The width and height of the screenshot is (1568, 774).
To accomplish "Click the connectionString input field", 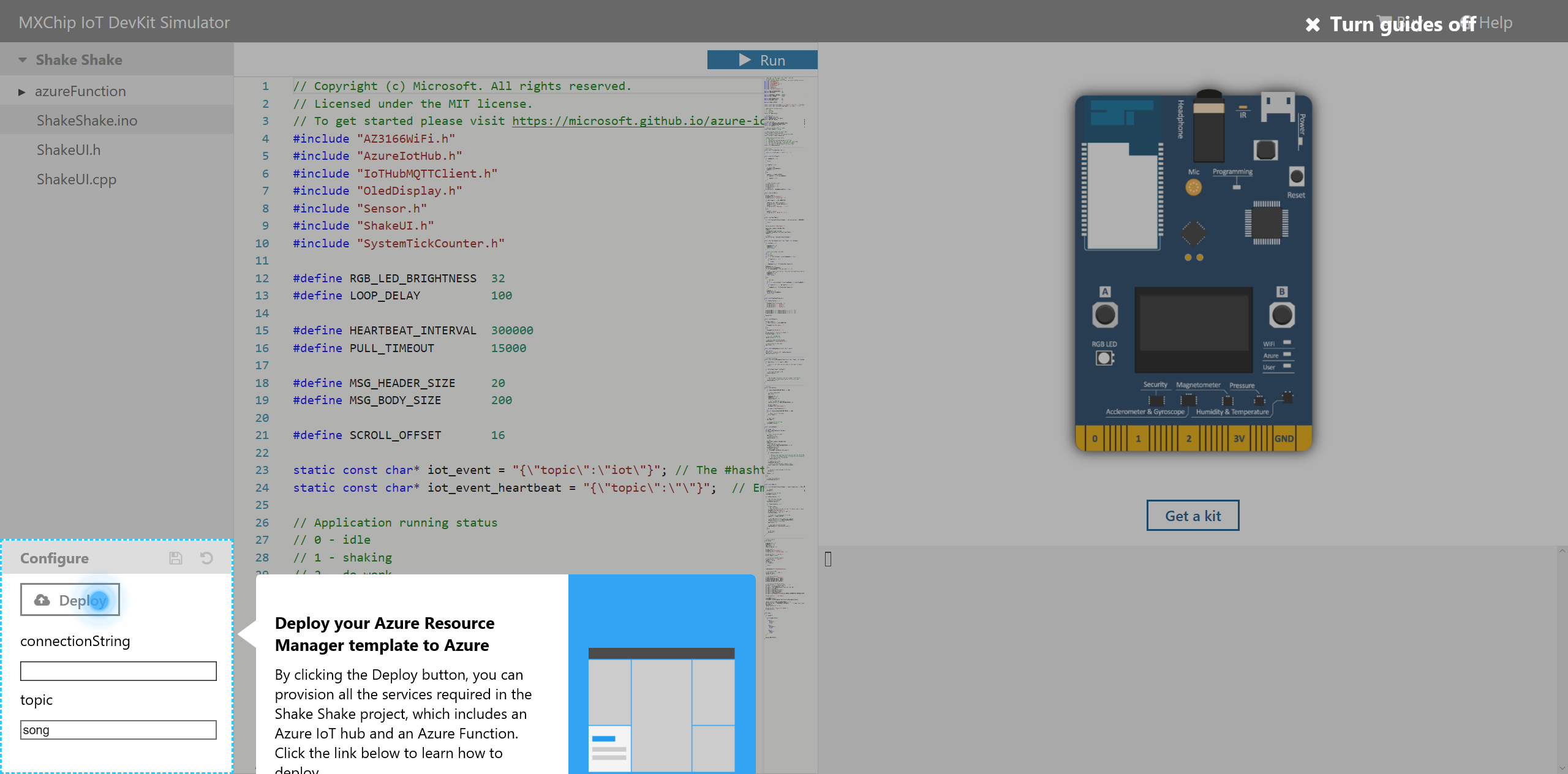I will pyautogui.click(x=118, y=671).
